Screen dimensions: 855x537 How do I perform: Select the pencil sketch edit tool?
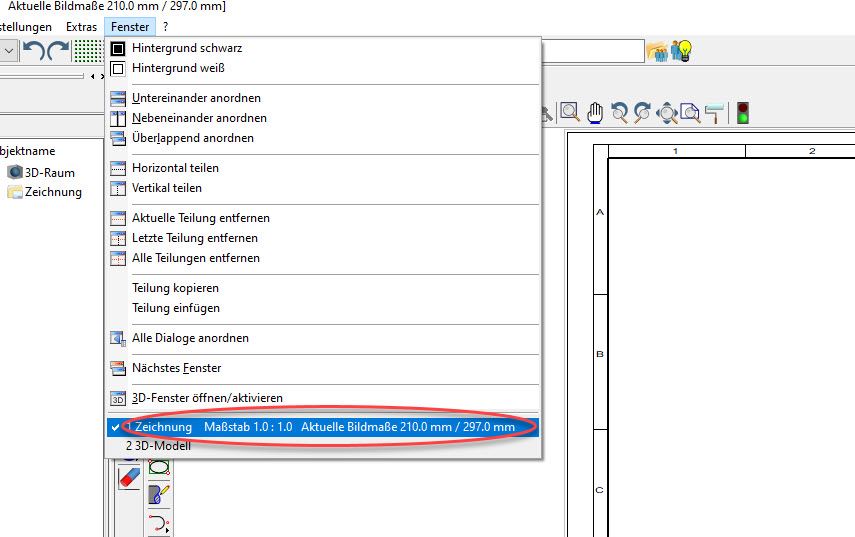pyautogui.click(x=159, y=494)
